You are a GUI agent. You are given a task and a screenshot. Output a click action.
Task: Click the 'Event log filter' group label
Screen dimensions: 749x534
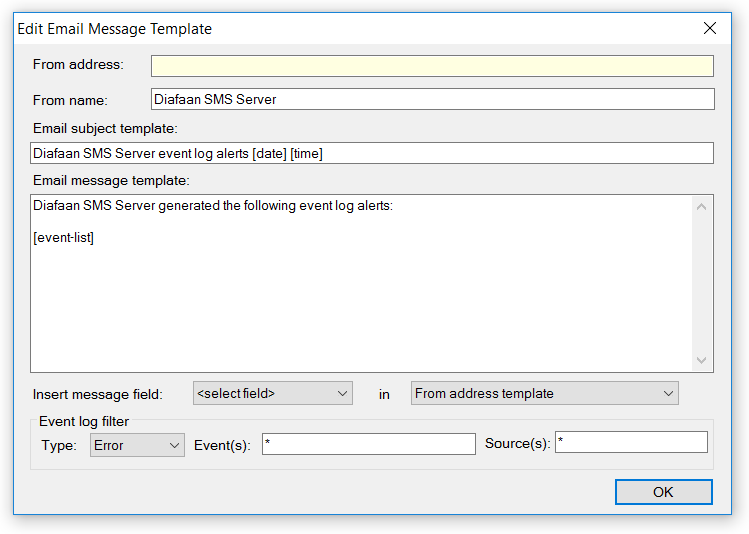pos(84,421)
